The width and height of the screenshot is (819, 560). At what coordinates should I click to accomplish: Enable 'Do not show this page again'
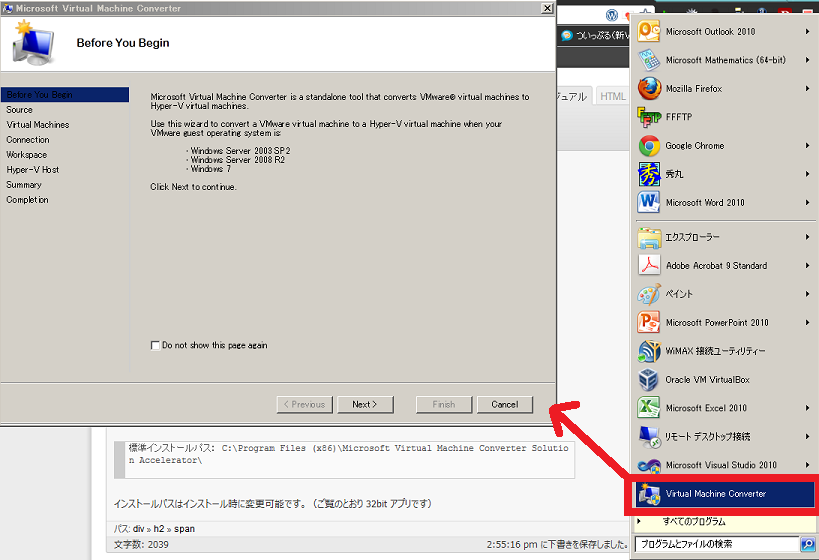[155, 346]
